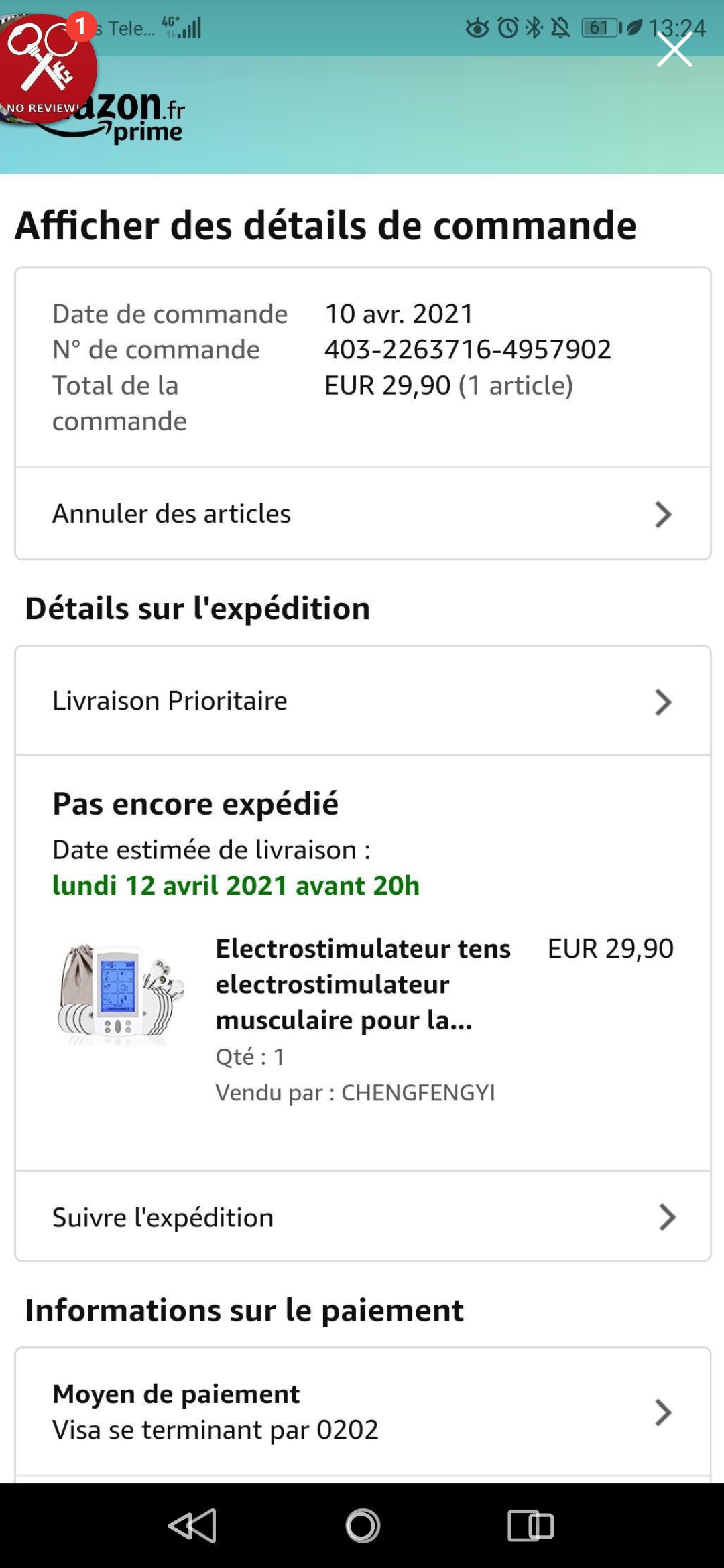Open the Electrostimulateur tens product title
This screenshot has width=724, height=1568.
[x=363, y=984]
